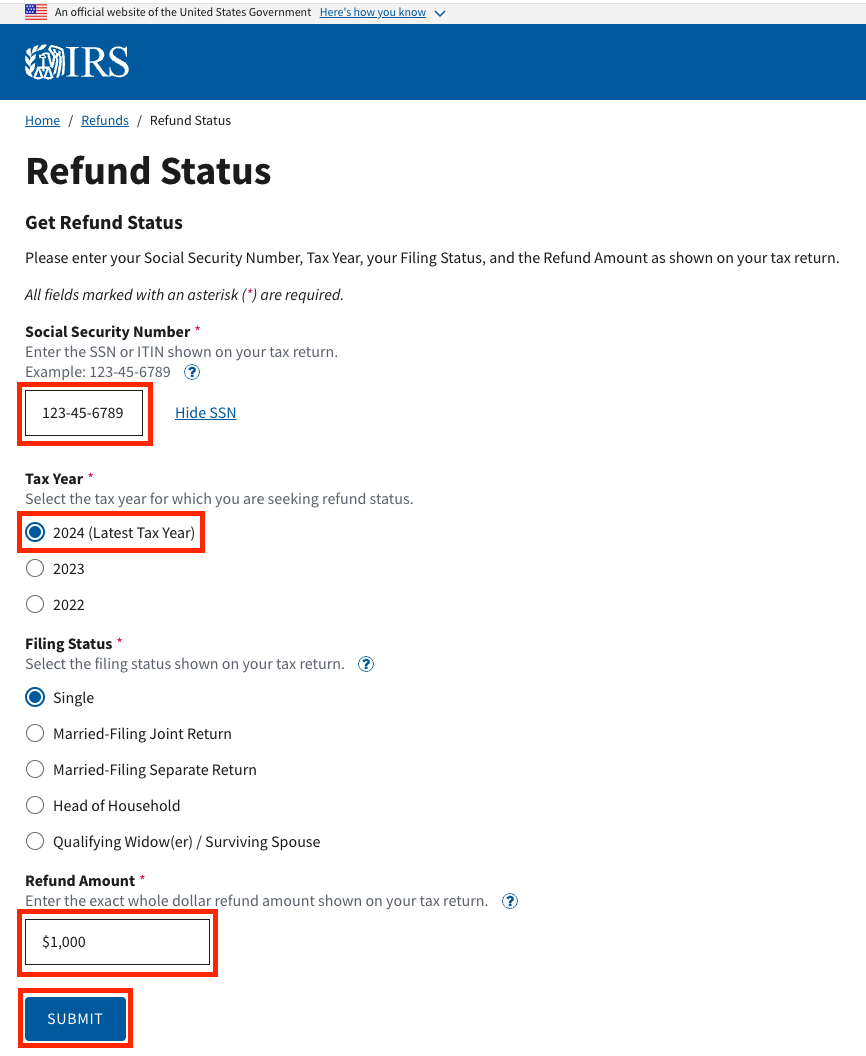Select tax year 2023

[x=35, y=569]
